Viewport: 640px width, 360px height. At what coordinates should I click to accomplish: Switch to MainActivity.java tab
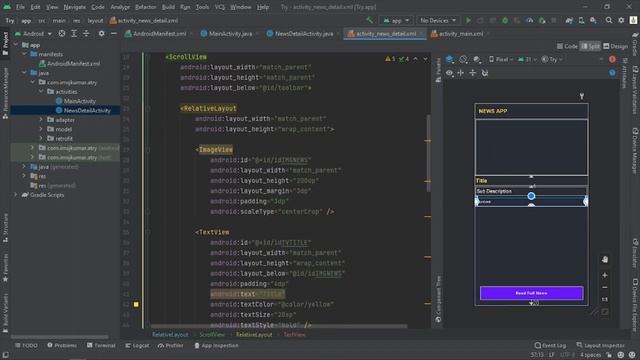pyautogui.click(x=227, y=33)
